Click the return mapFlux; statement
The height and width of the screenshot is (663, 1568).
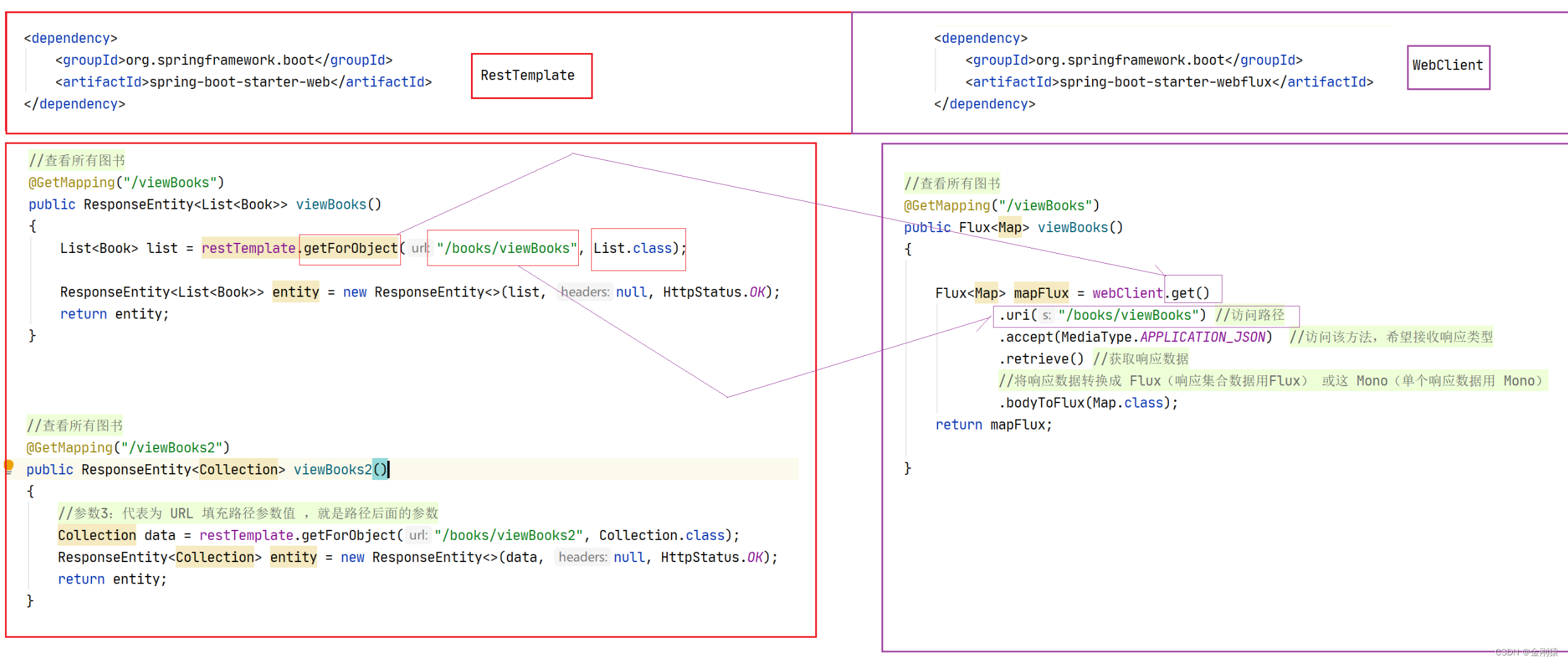tap(994, 425)
